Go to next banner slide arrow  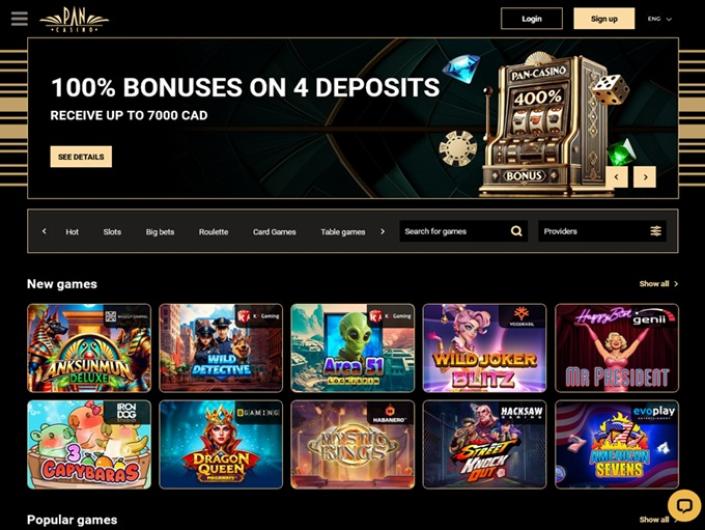tap(645, 177)
